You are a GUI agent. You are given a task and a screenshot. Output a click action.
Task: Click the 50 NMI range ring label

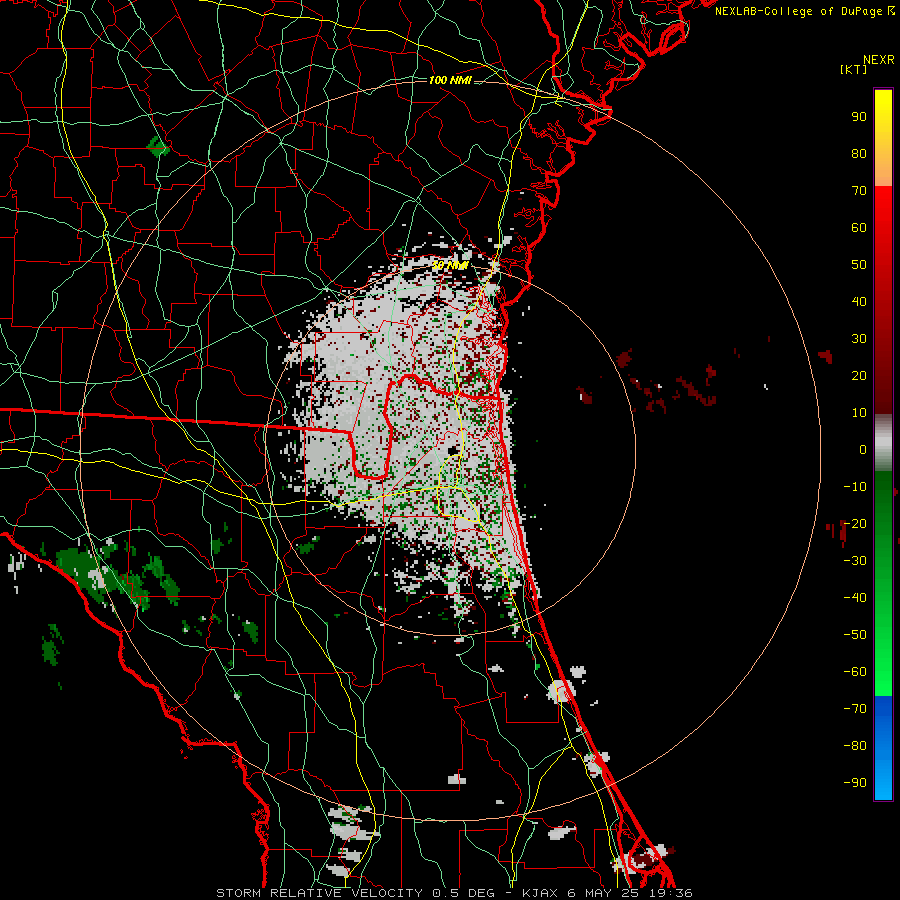450,265
